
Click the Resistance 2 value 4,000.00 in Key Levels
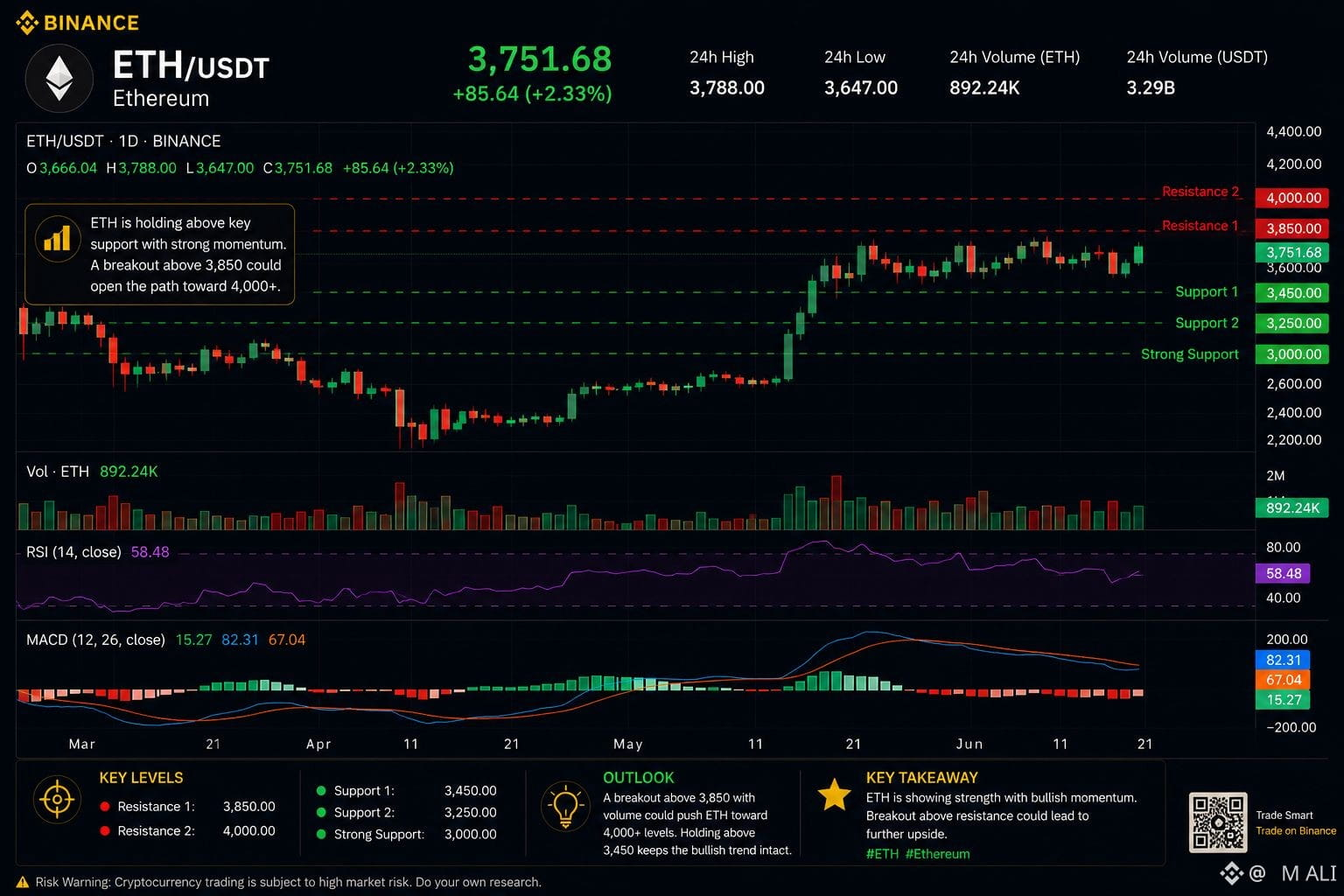point(249,831)
